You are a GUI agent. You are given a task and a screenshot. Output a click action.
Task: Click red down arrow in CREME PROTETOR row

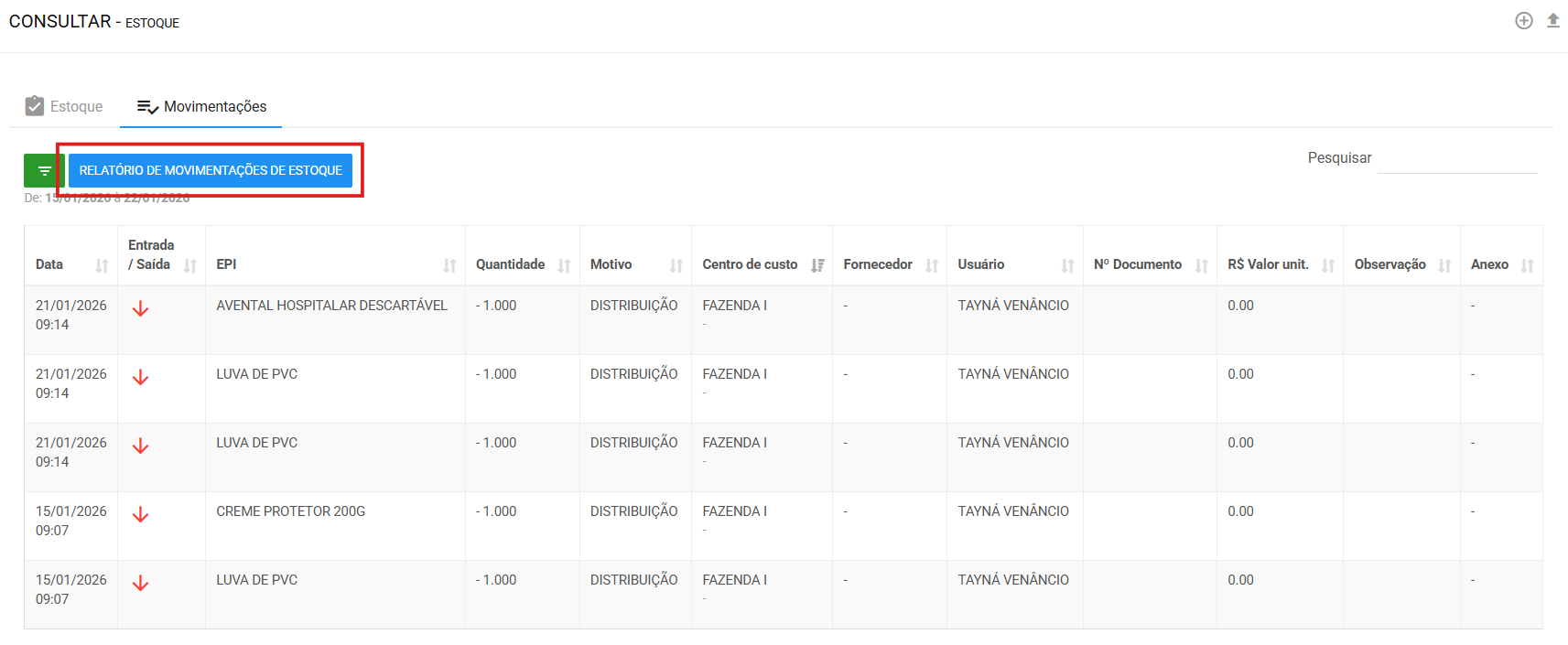[140, 515]
